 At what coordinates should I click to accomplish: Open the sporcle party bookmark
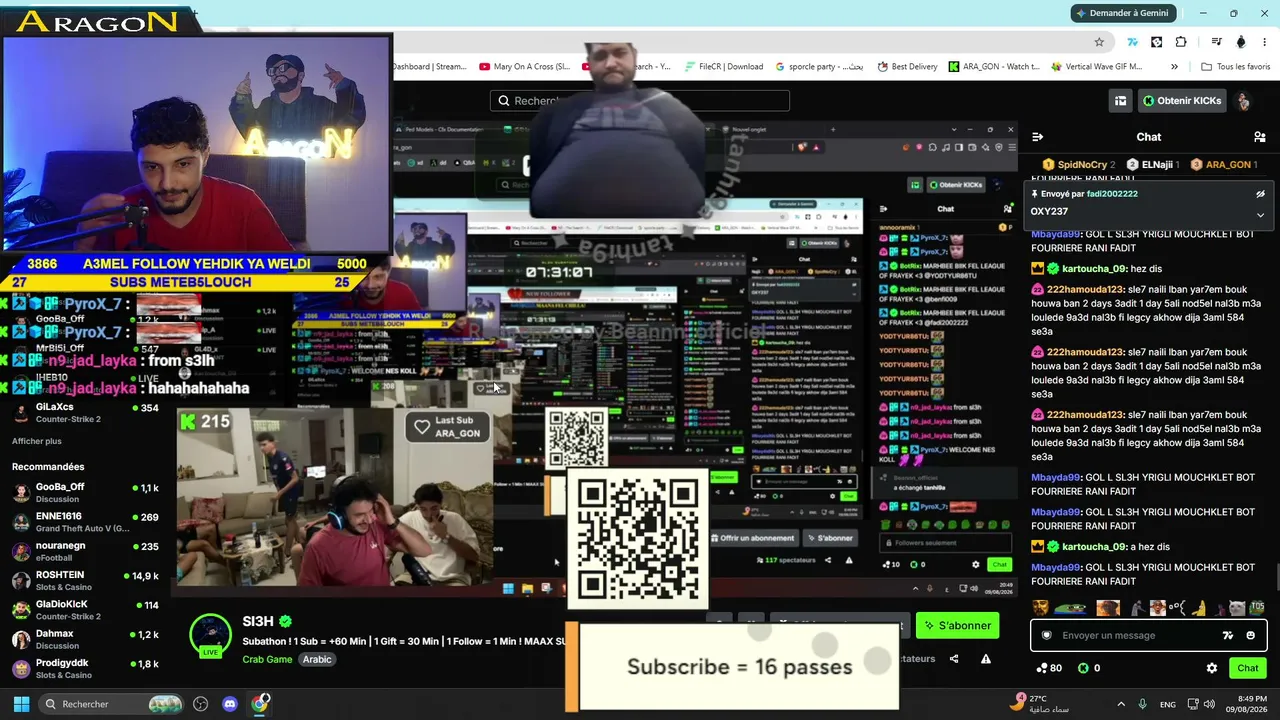click(819, 67)
